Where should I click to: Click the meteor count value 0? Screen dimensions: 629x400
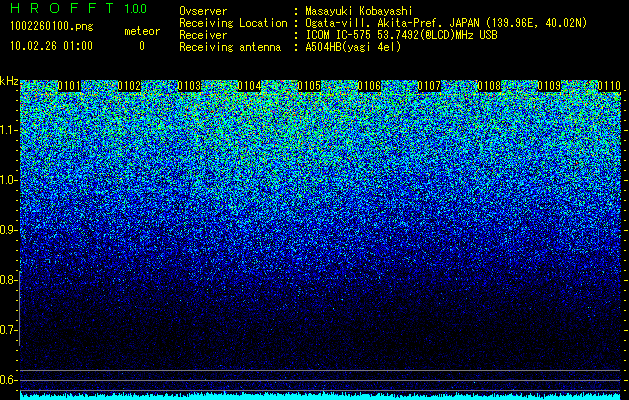pos(142,46)
